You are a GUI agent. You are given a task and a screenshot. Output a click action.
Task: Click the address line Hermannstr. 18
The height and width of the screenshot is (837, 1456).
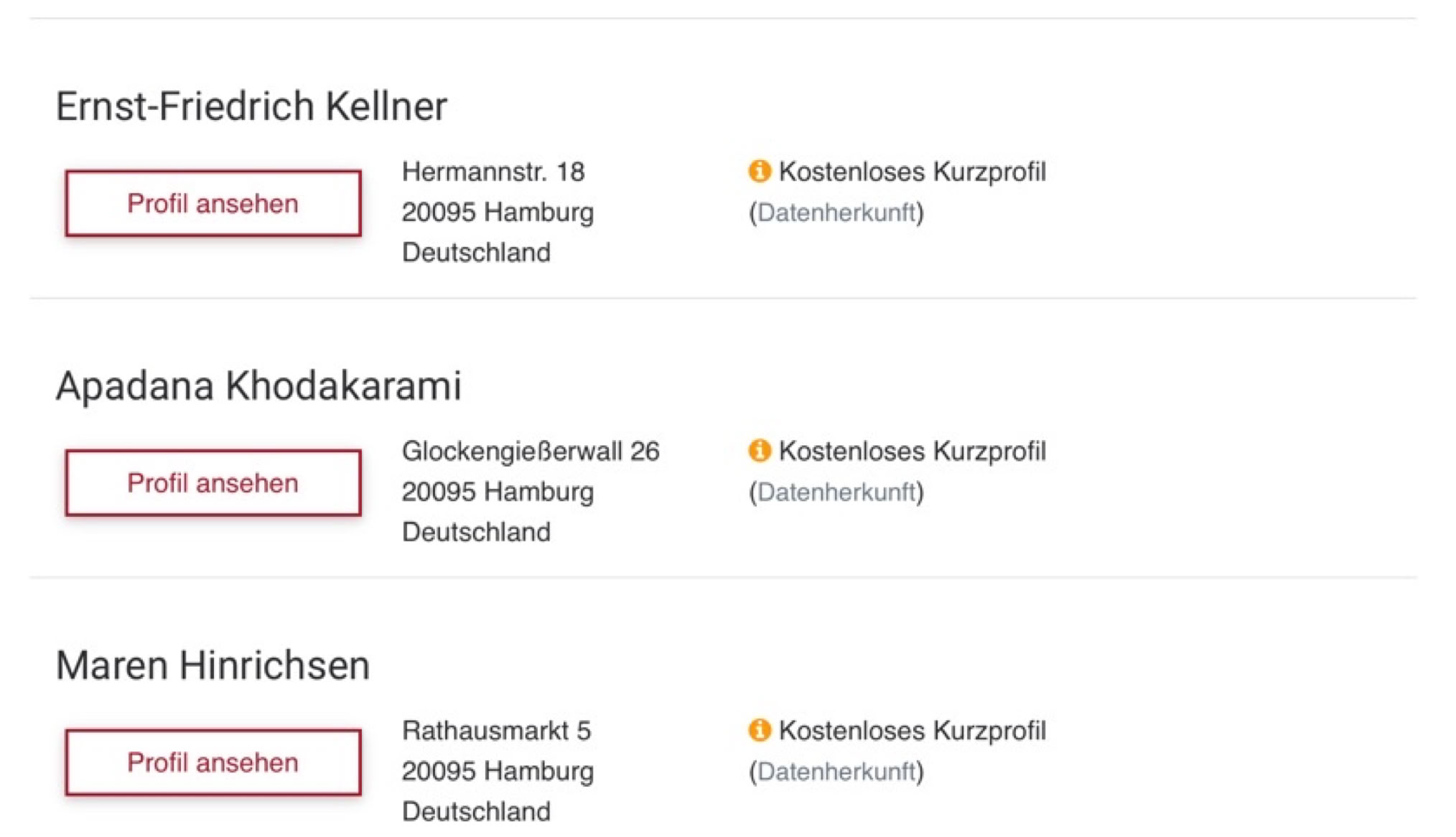(493, 172)
